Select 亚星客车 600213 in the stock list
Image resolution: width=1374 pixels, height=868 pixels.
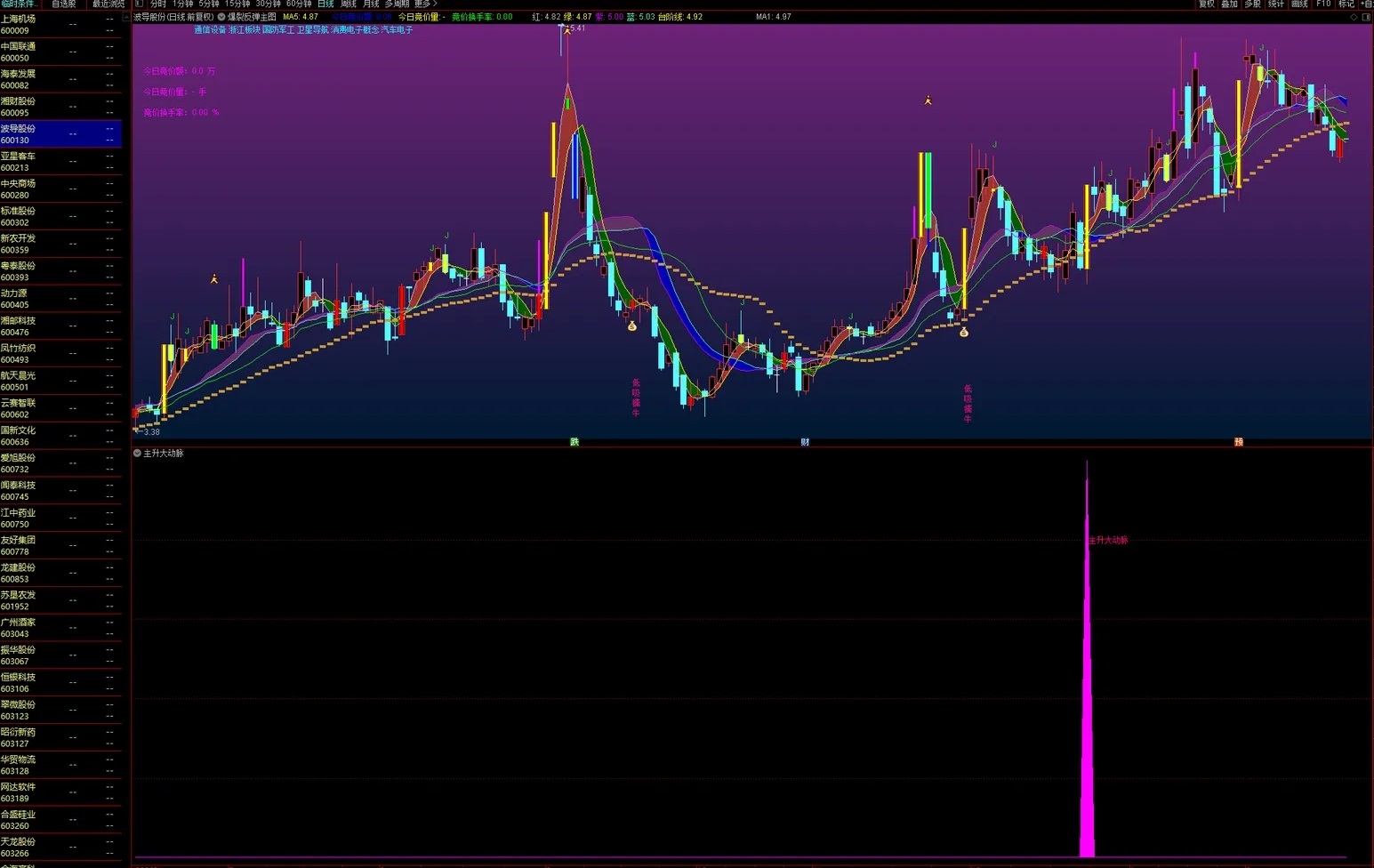[60, 162]
